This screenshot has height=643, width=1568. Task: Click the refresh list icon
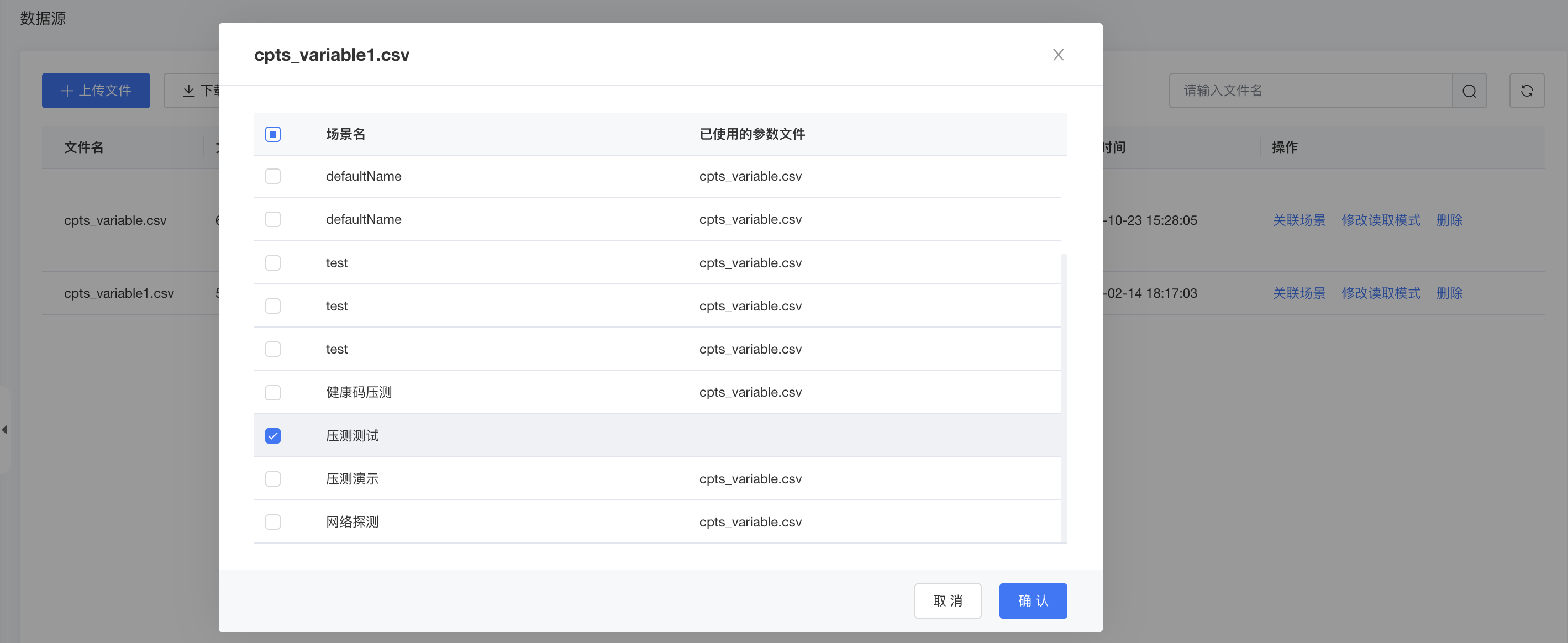click(x=1526, y=91)
